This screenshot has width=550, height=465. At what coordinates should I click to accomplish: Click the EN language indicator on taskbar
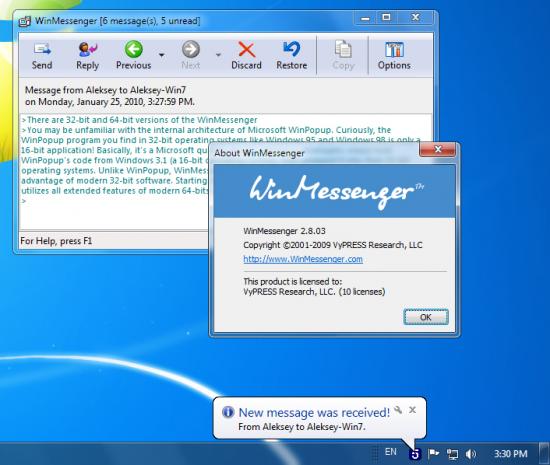point(391,452)
